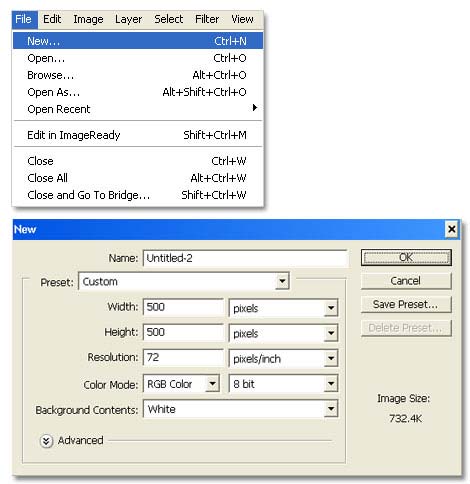Expand the Open Recent submenu
The image size is (470, 484).
click(138, 109)
